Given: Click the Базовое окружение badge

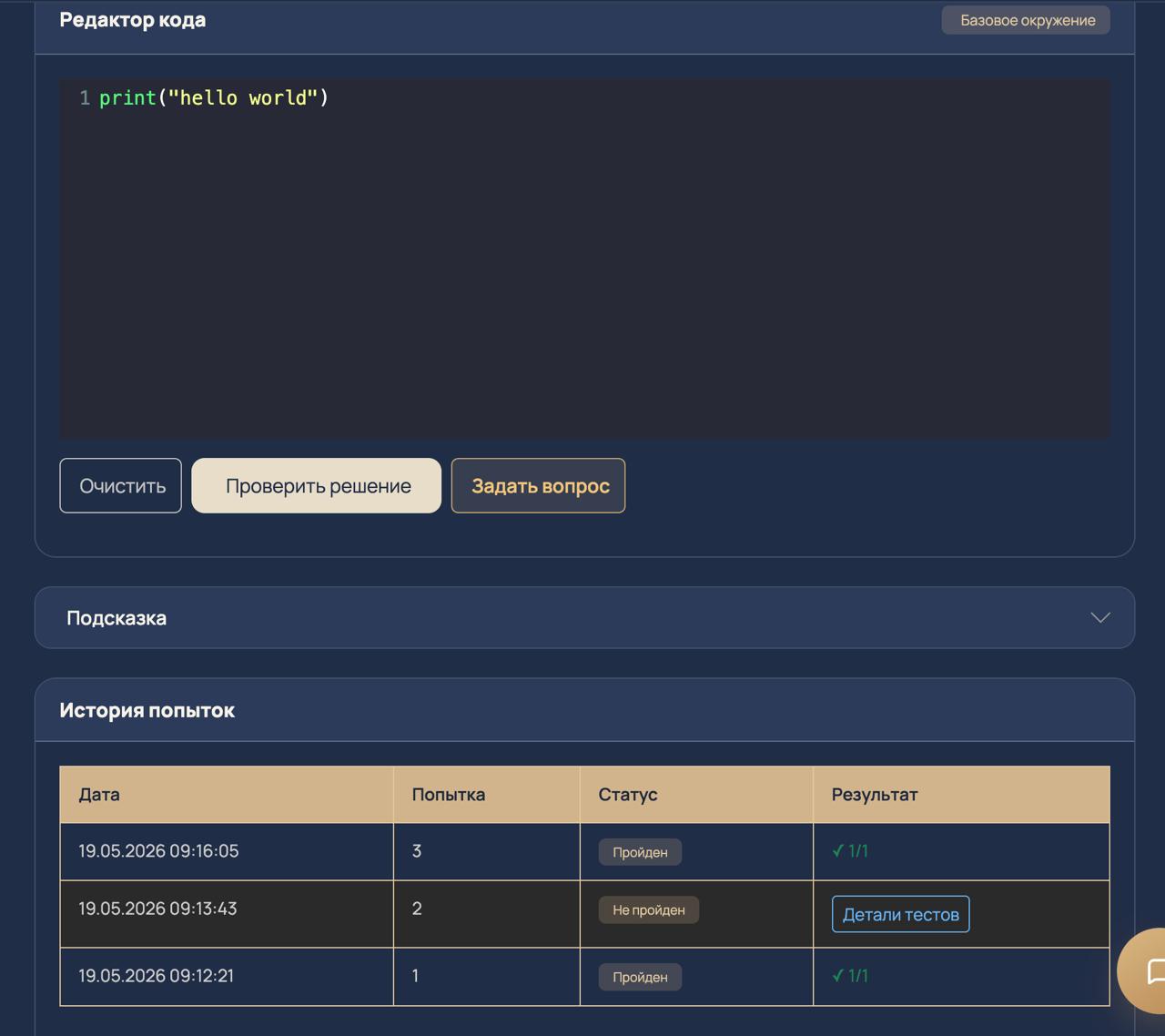Looking at the screenshot, I should (x=1026, y=20).
